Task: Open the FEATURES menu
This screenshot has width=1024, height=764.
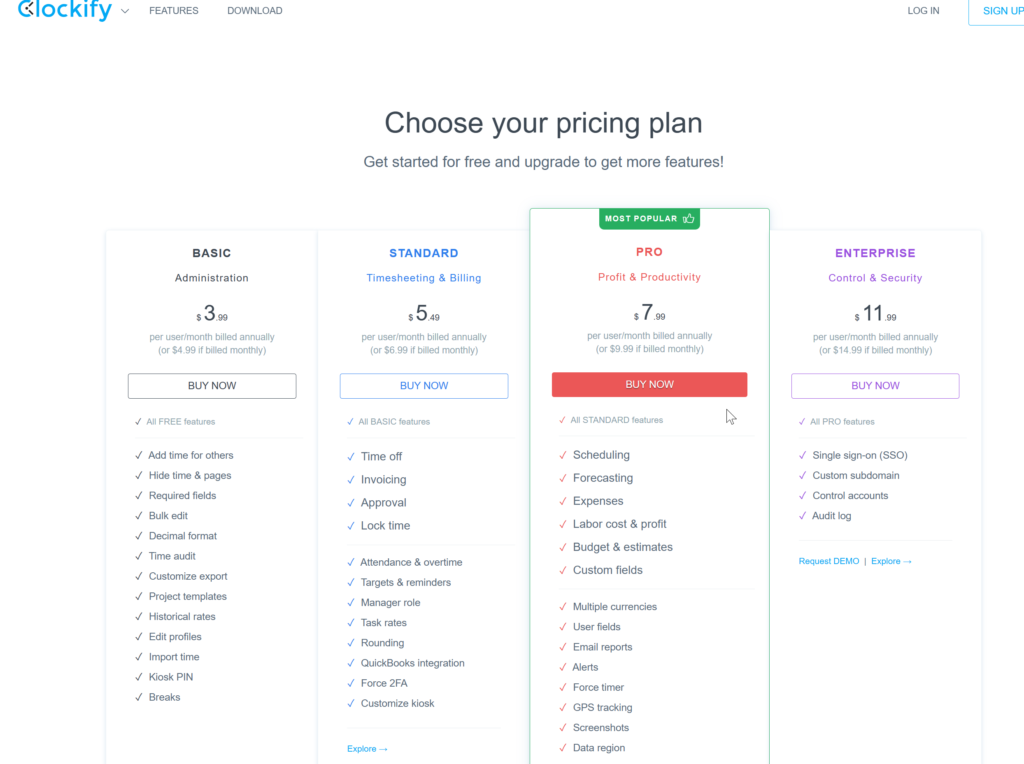Action: tap(174, 10)
